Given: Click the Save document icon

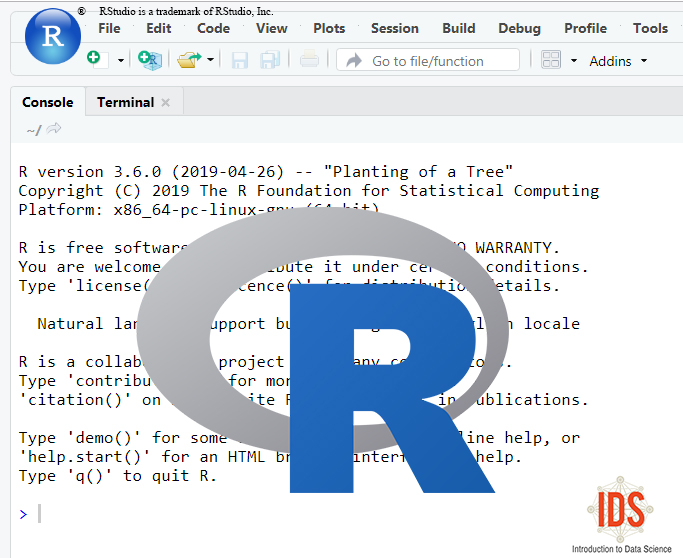Looking at the screenshot, I should (240, 60).
